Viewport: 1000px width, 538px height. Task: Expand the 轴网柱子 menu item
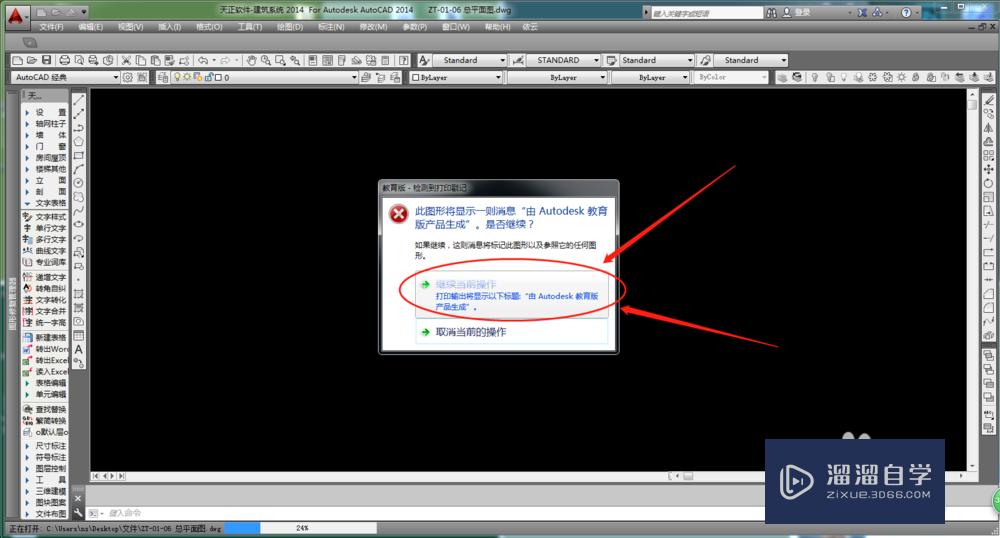(x=46, y=124)
